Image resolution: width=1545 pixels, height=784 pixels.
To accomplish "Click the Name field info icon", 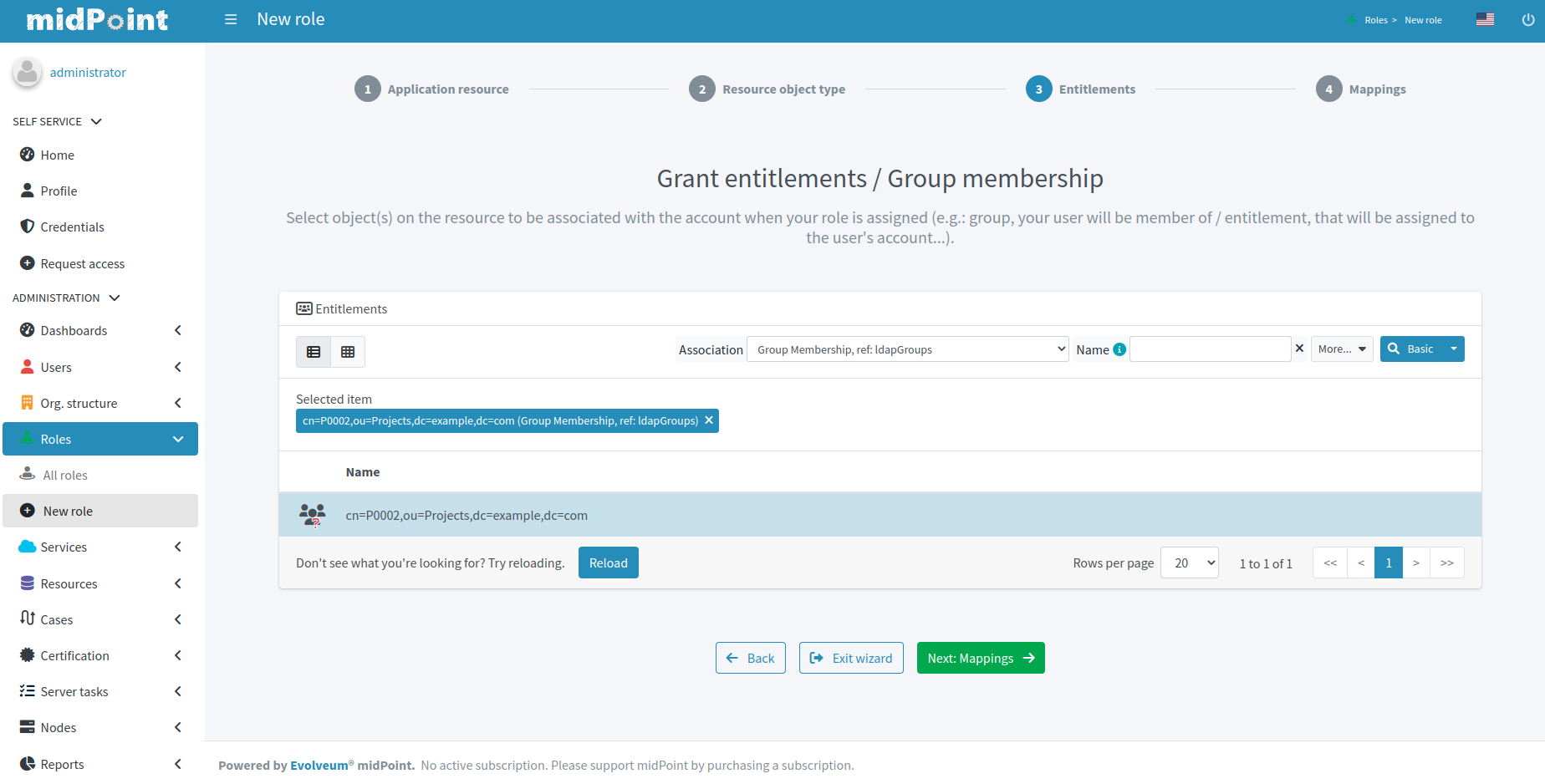I will [x=1119, y=349].
